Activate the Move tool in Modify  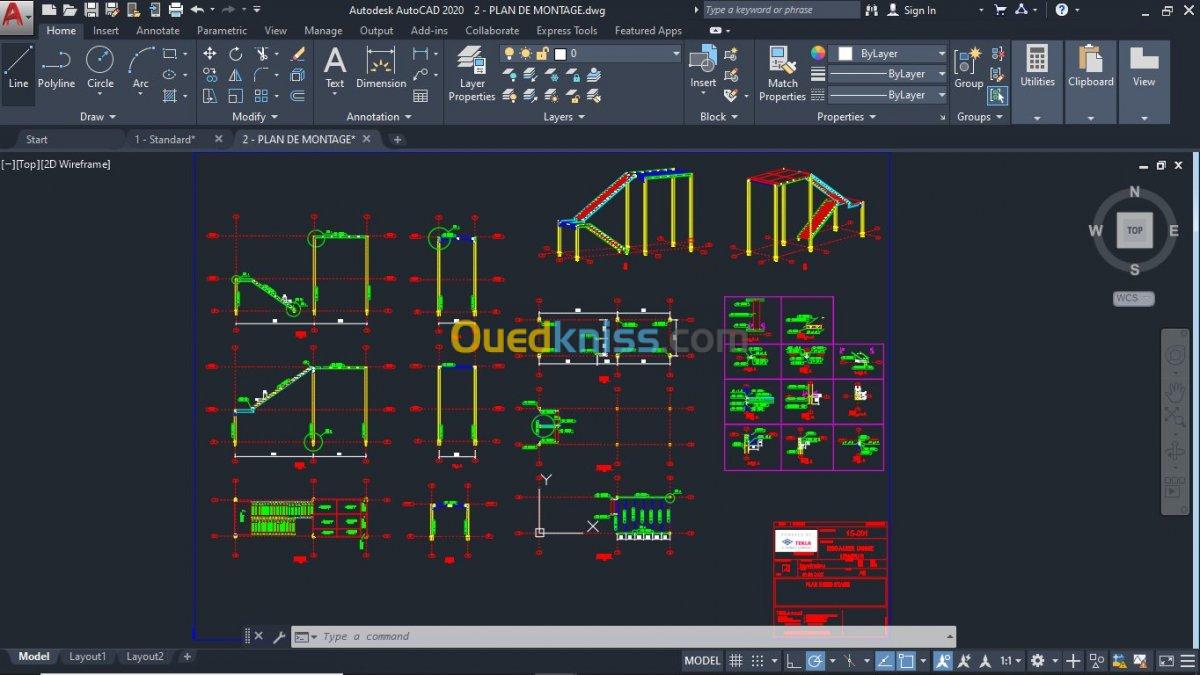coord(209,54)
